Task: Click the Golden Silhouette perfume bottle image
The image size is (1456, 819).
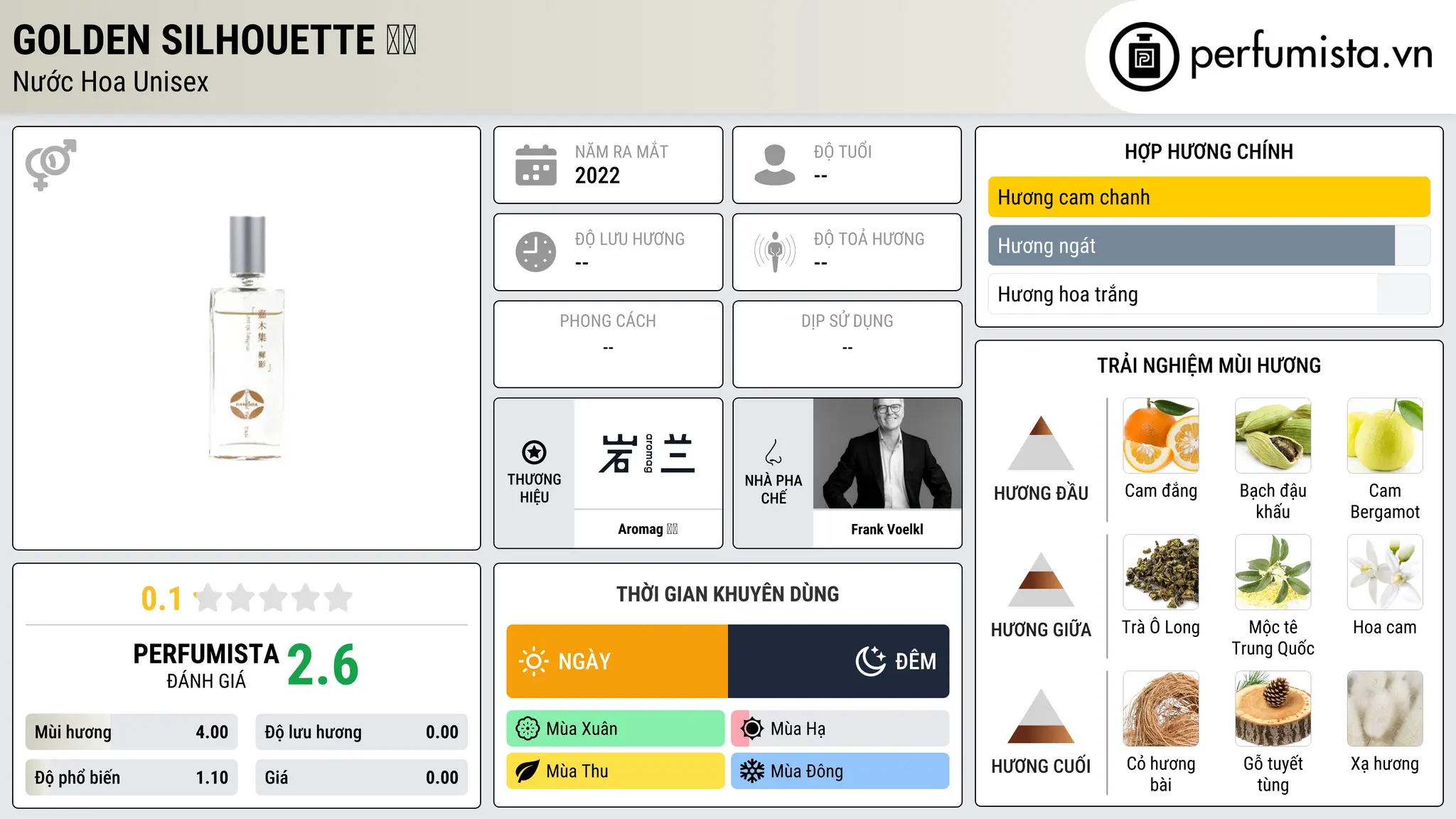Action: (x=247, y=338)
